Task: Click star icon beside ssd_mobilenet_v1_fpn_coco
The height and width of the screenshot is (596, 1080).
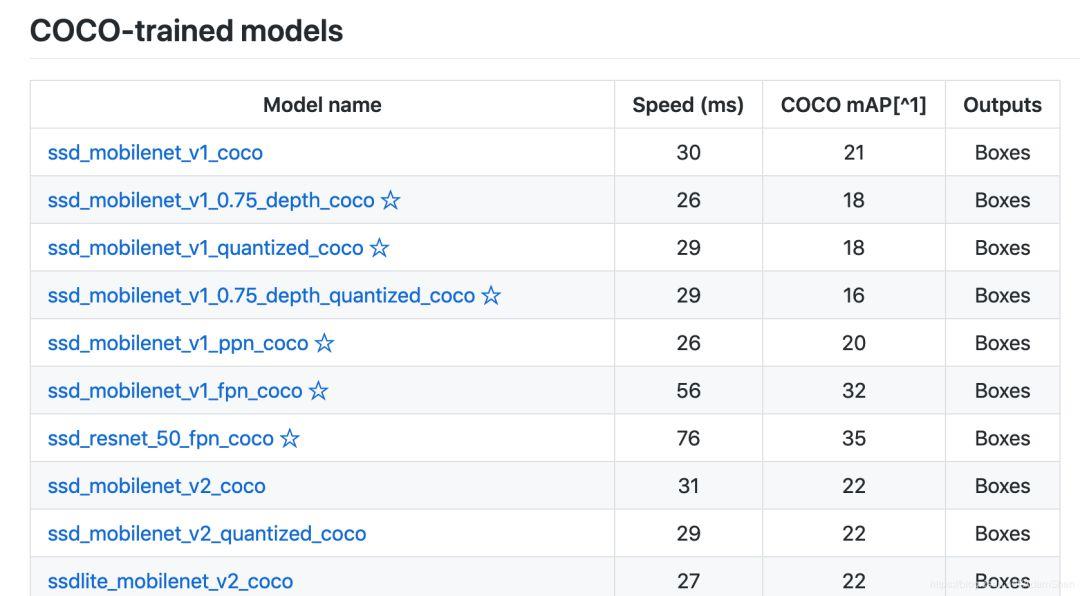Action: [318, 391]
